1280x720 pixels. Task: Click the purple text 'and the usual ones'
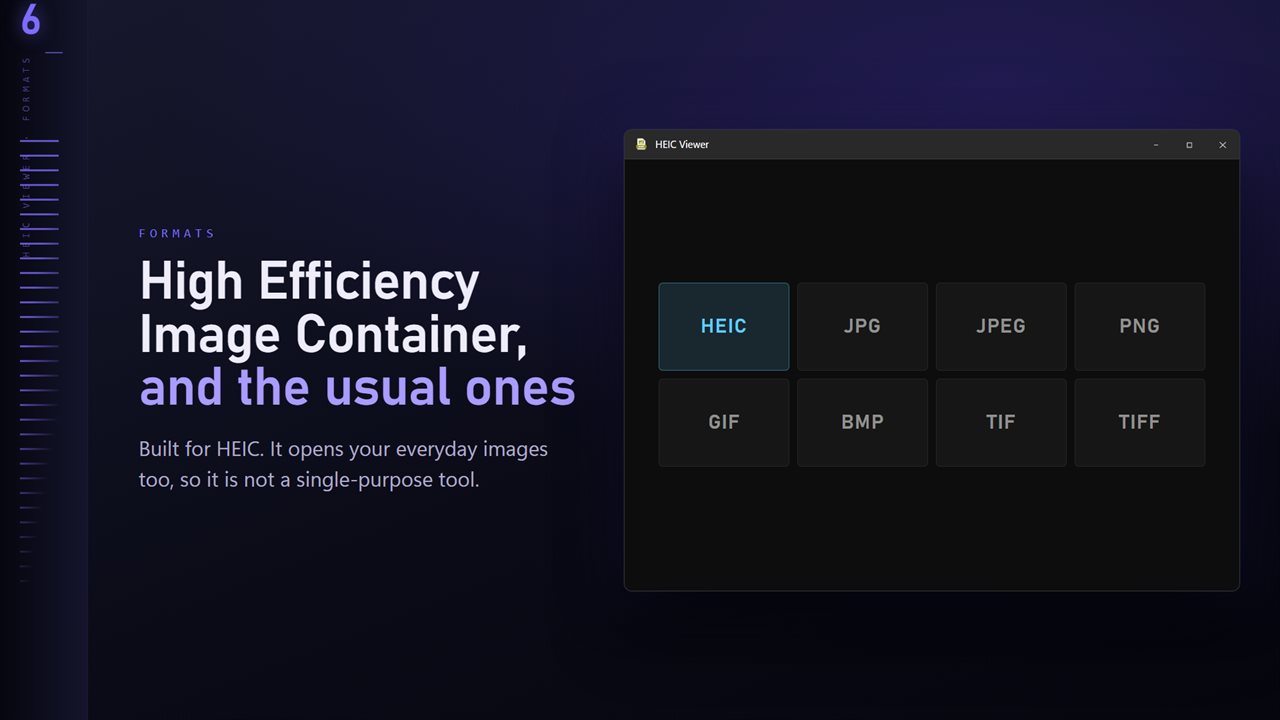pyautogui.click(x=357, y=388)
